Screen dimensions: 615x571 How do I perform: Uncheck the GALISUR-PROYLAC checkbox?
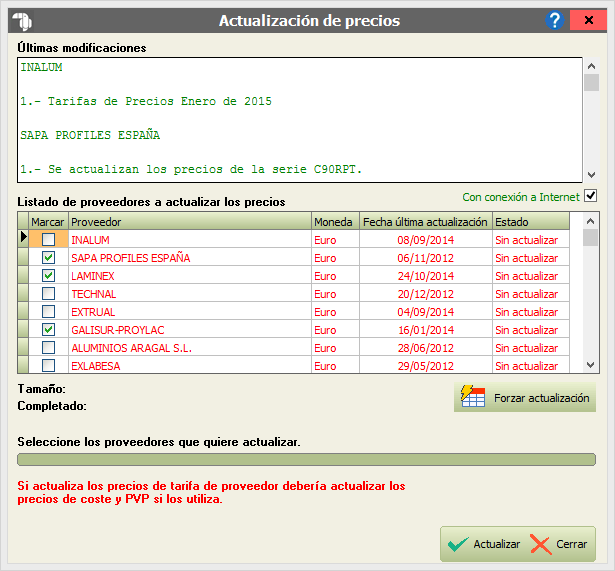coord(49,330)
